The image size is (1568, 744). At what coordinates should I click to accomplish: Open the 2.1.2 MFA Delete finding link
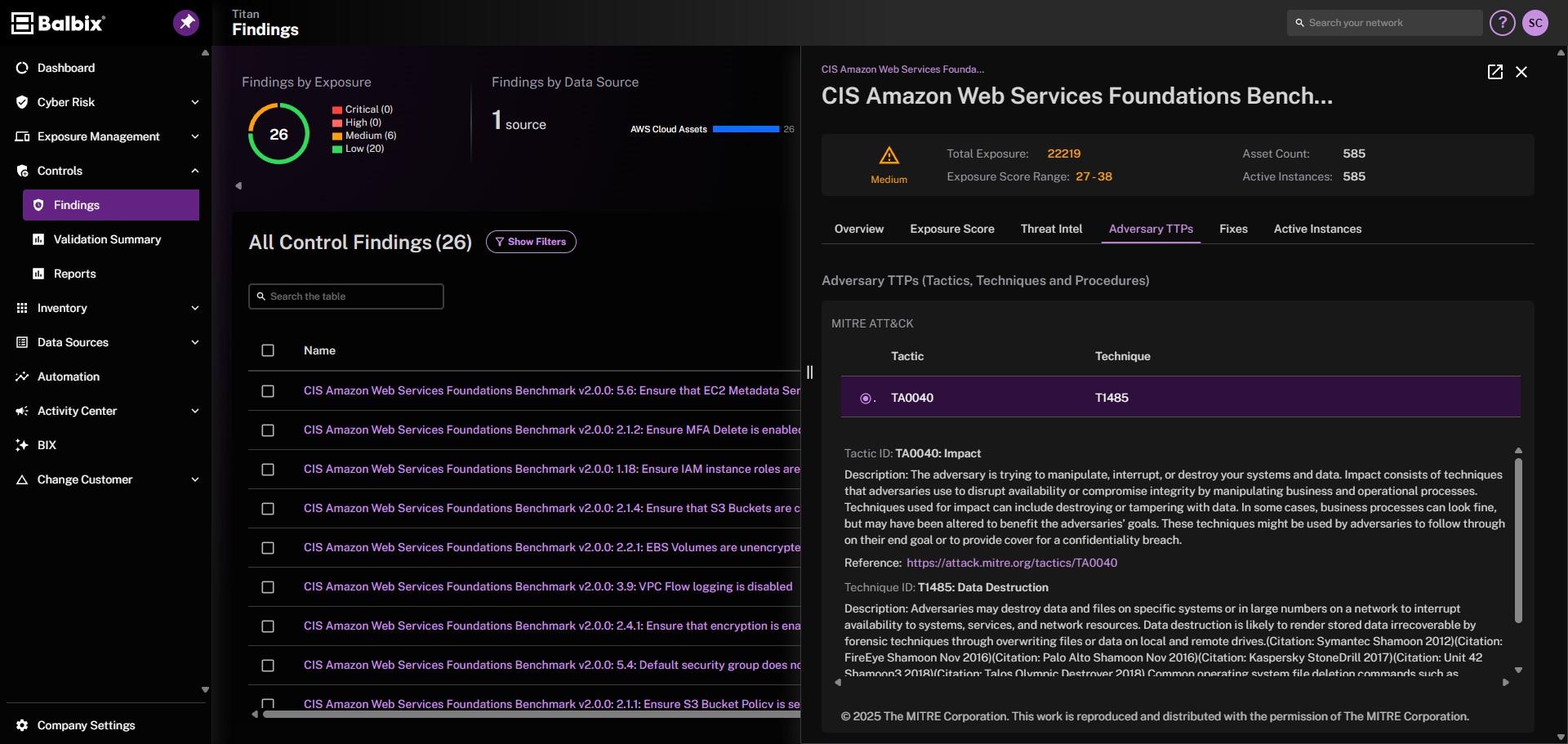(551, 430)
